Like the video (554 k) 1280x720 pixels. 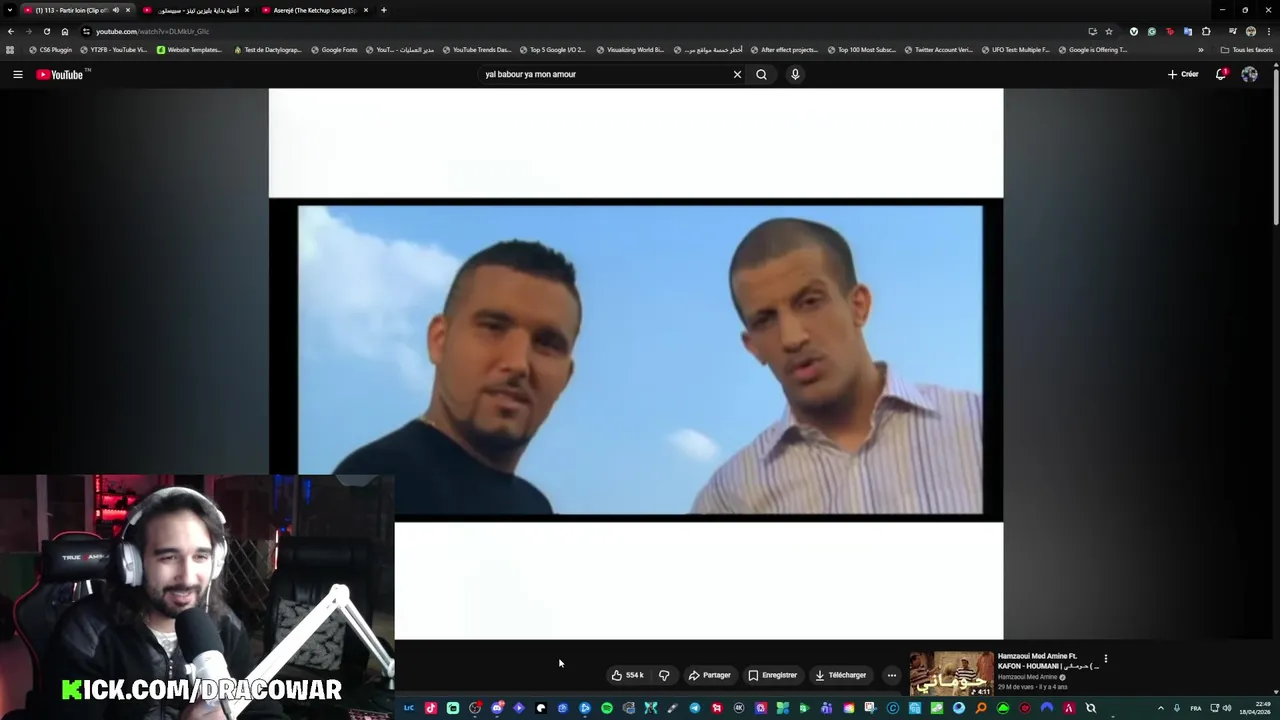[628, 675]
